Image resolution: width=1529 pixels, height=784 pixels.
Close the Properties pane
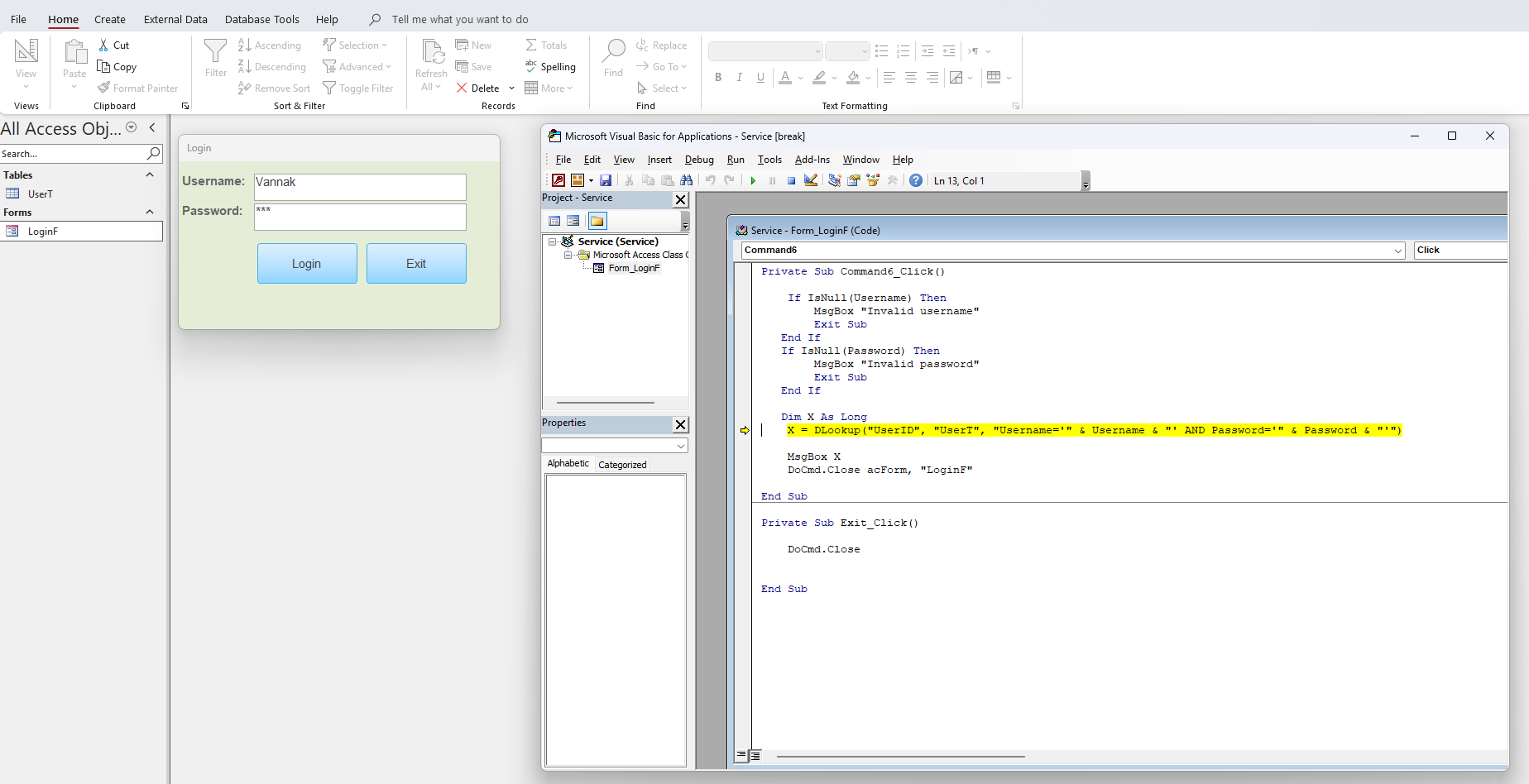tap(680, 424)
